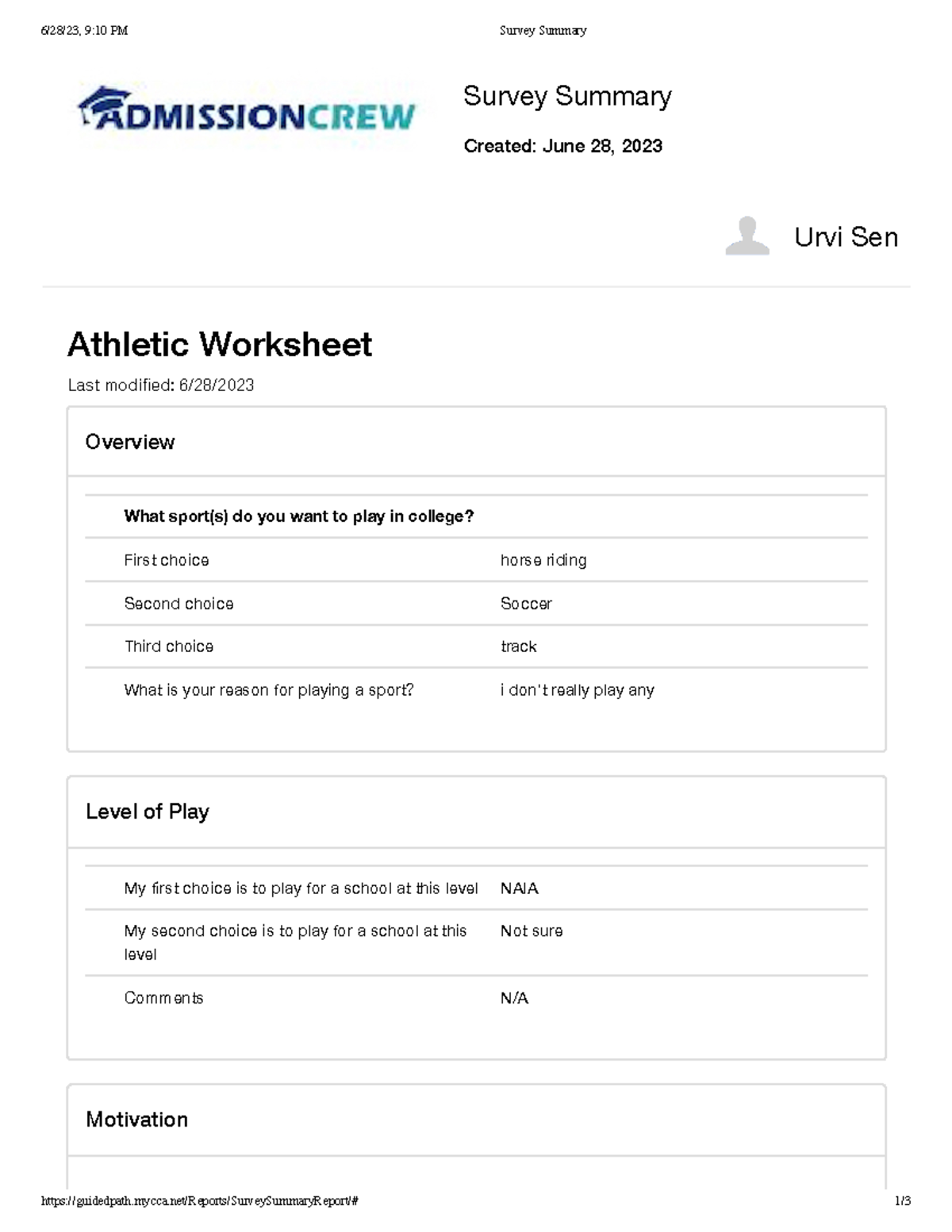
Task: Click the Created June 28, 2023 date
Action: point(562,146)
